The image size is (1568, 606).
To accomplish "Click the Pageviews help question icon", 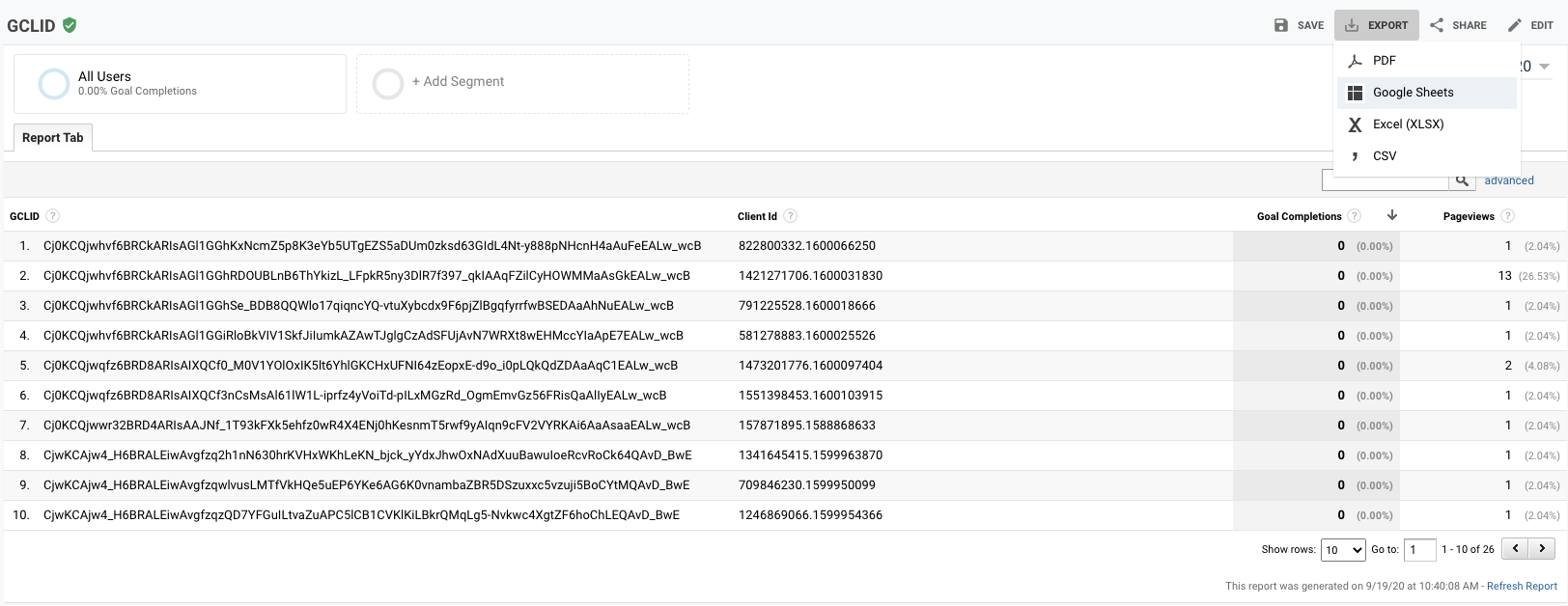I will pos(1507,216).
